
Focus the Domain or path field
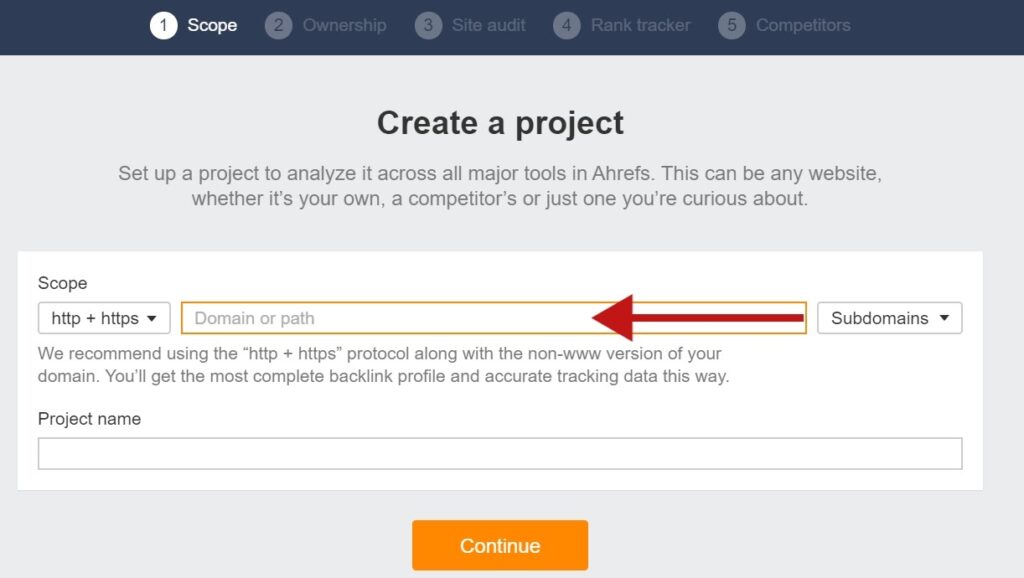pos(494,318)
